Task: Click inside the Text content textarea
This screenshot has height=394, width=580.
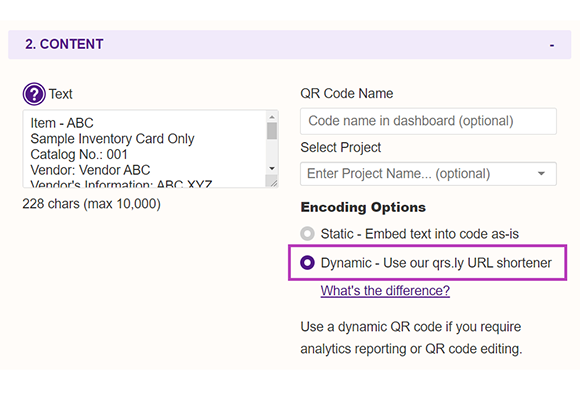Action: tap(144, 149)
